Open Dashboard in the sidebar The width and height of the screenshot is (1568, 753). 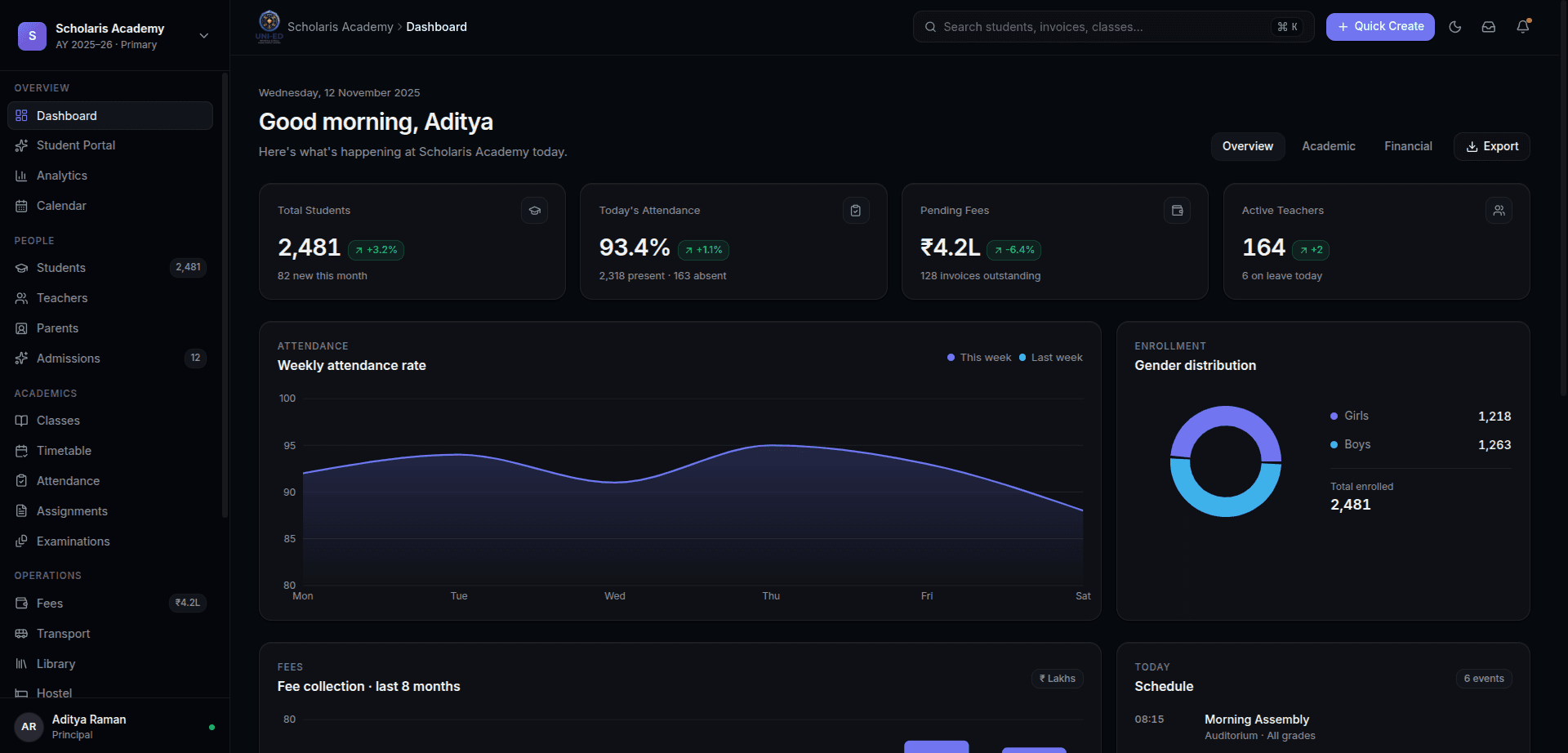click(110, 116)
